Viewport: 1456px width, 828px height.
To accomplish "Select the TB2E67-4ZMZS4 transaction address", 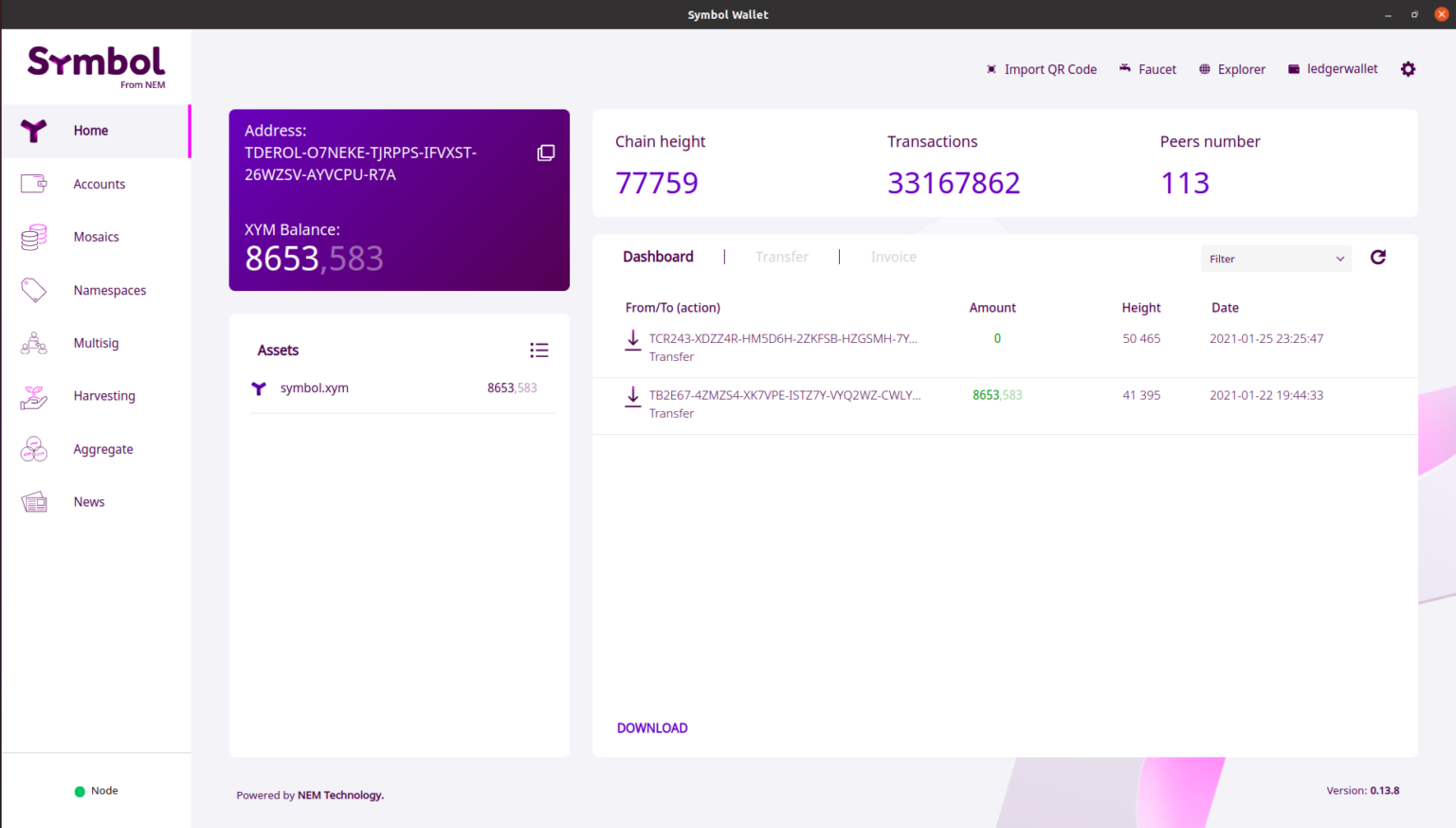I will 785,395.
